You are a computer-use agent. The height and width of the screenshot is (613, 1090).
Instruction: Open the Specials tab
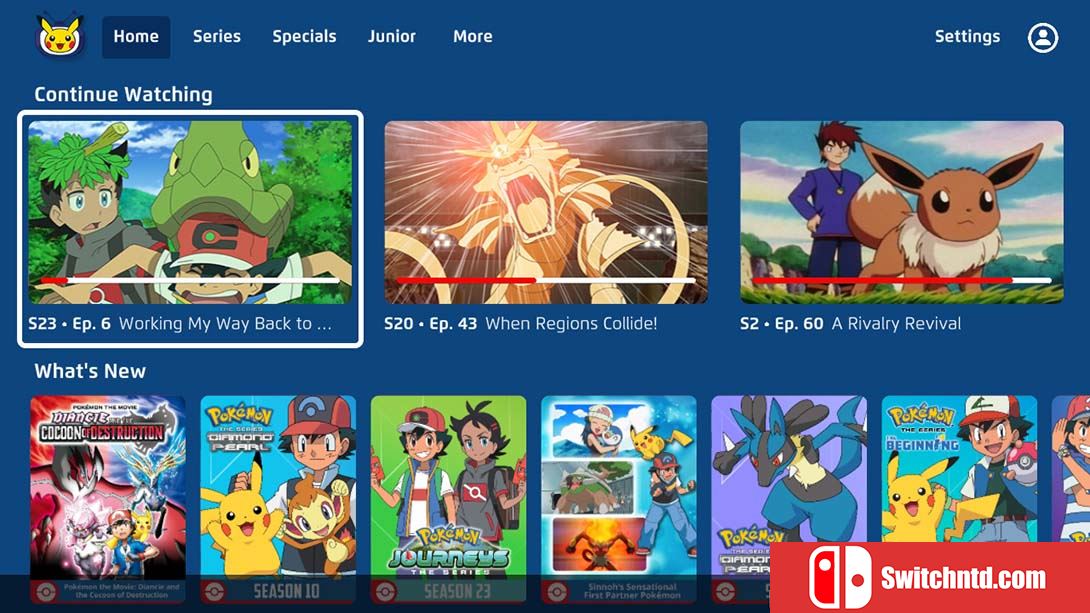[304, 37]
